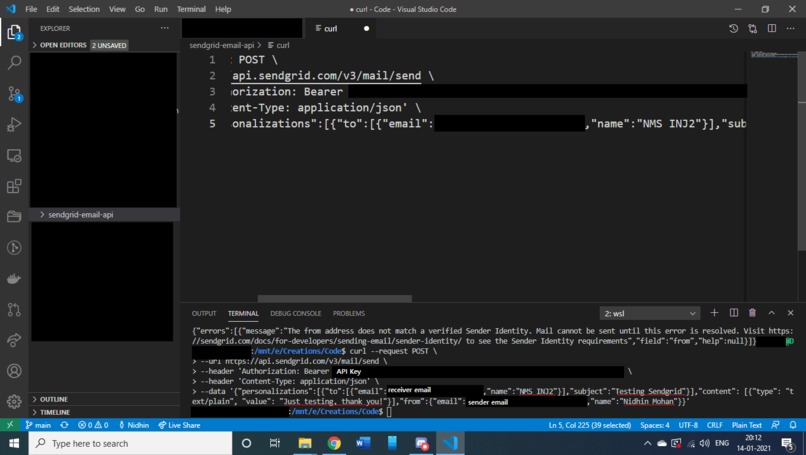
Task: Open the Extensions view
Action: [x=14, y=186]
